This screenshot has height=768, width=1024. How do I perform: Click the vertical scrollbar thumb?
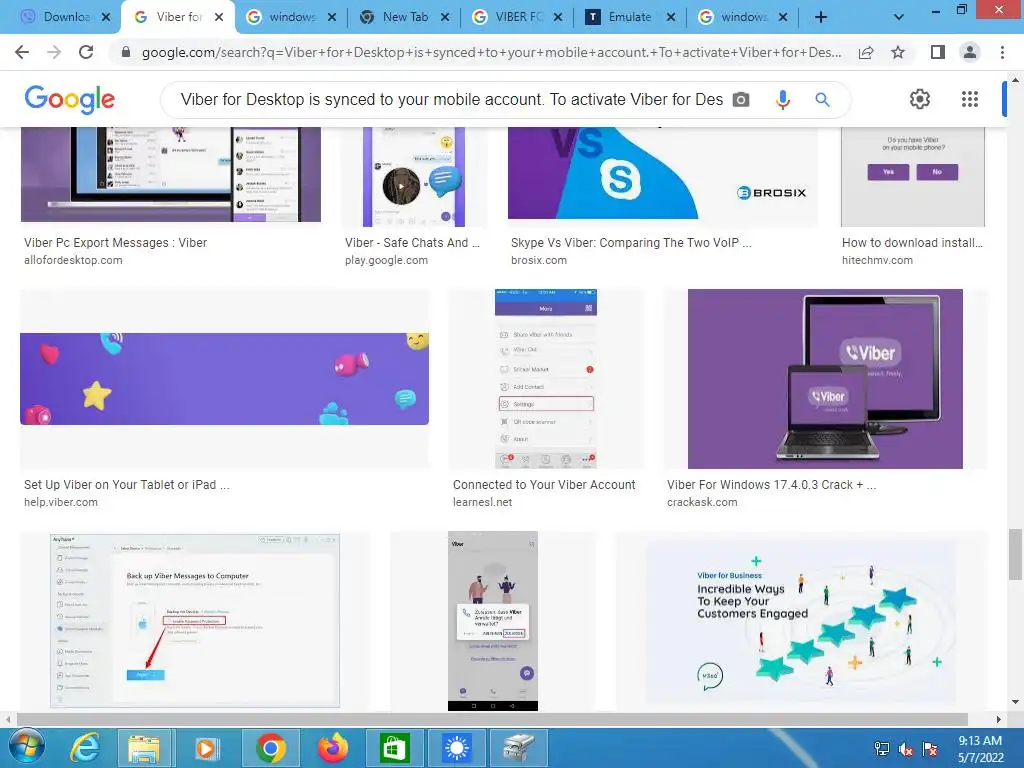click(1015, 554)
